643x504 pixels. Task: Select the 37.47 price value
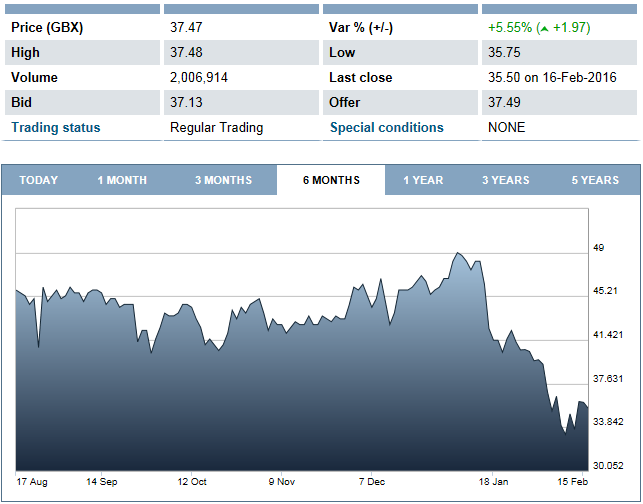[187, 28]
